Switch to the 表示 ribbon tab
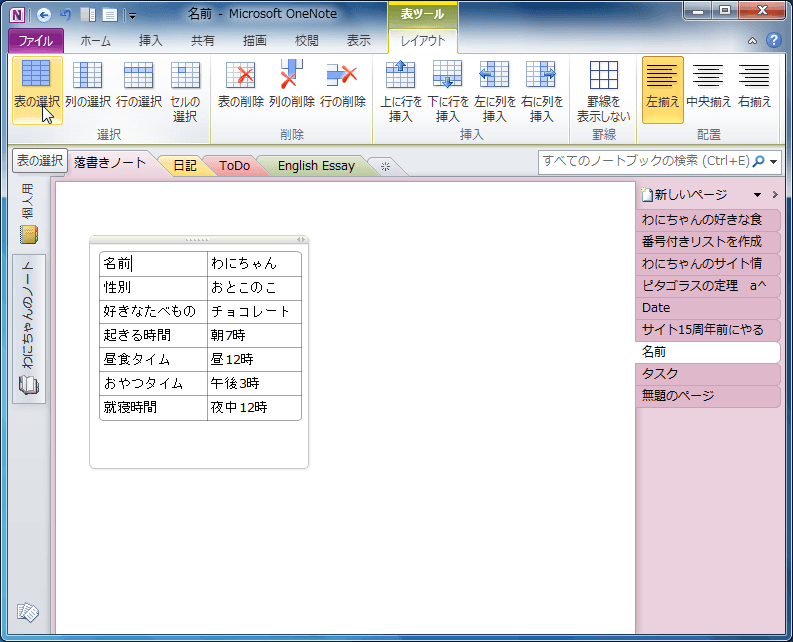Screen dimensions: 793x642 [x=359, y=41]
